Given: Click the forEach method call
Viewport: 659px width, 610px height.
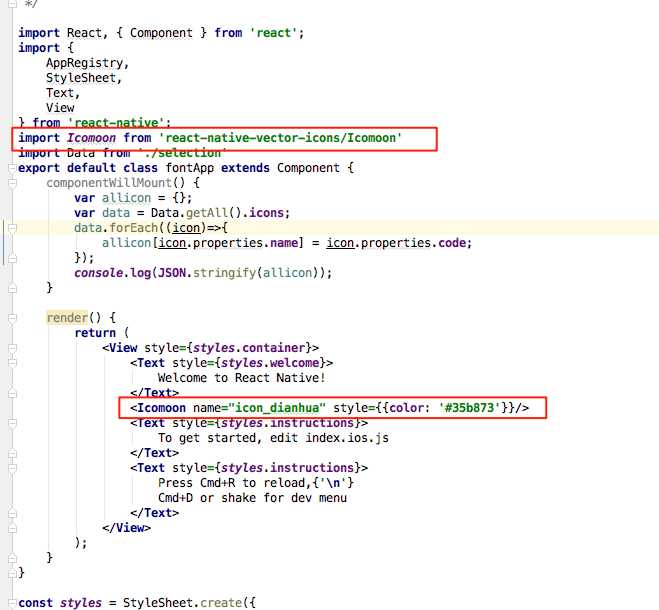Looking at the screenshot, I should (x=133, y=228).
